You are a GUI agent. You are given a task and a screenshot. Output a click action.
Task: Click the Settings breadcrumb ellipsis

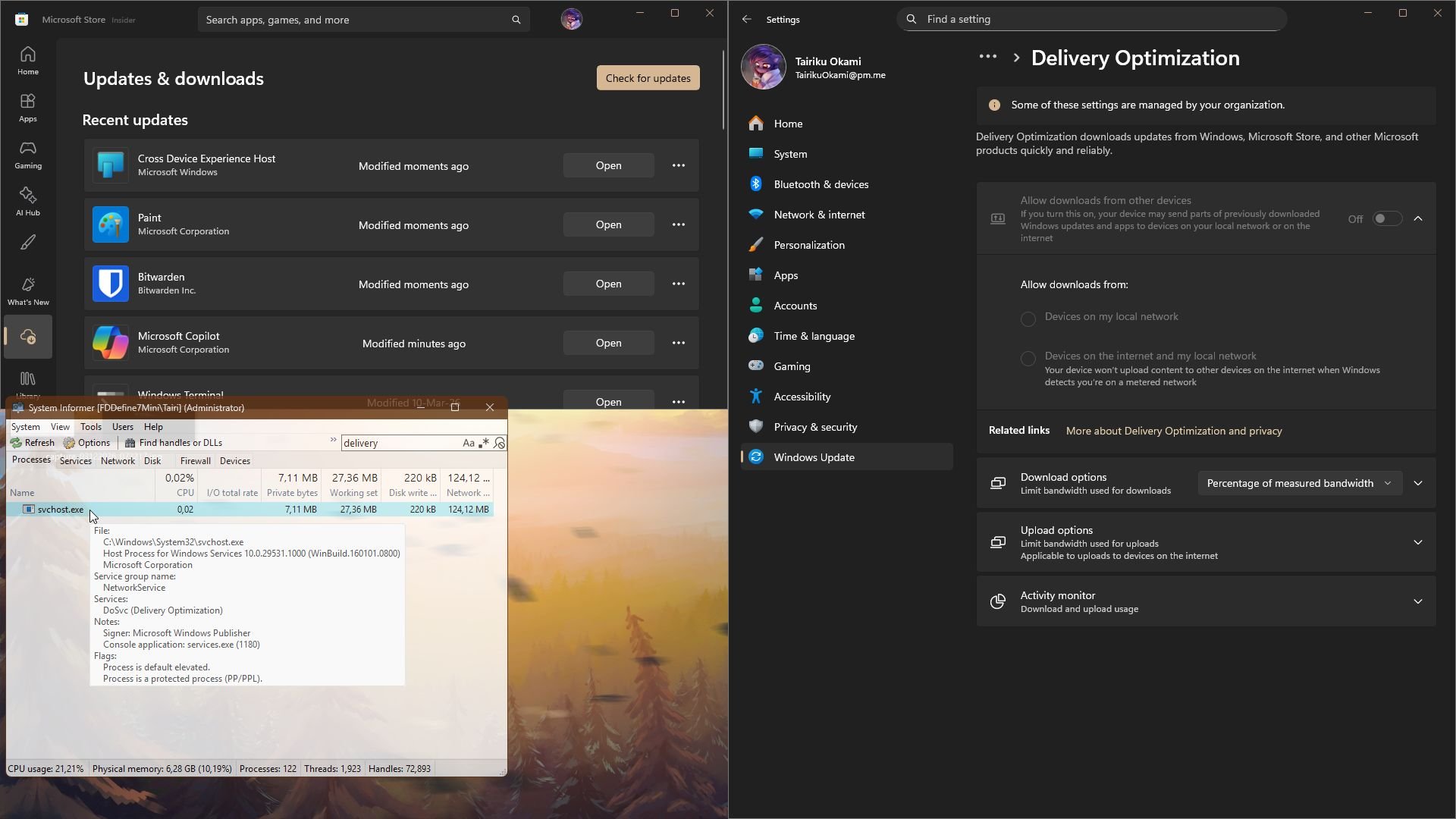[987, 57]
